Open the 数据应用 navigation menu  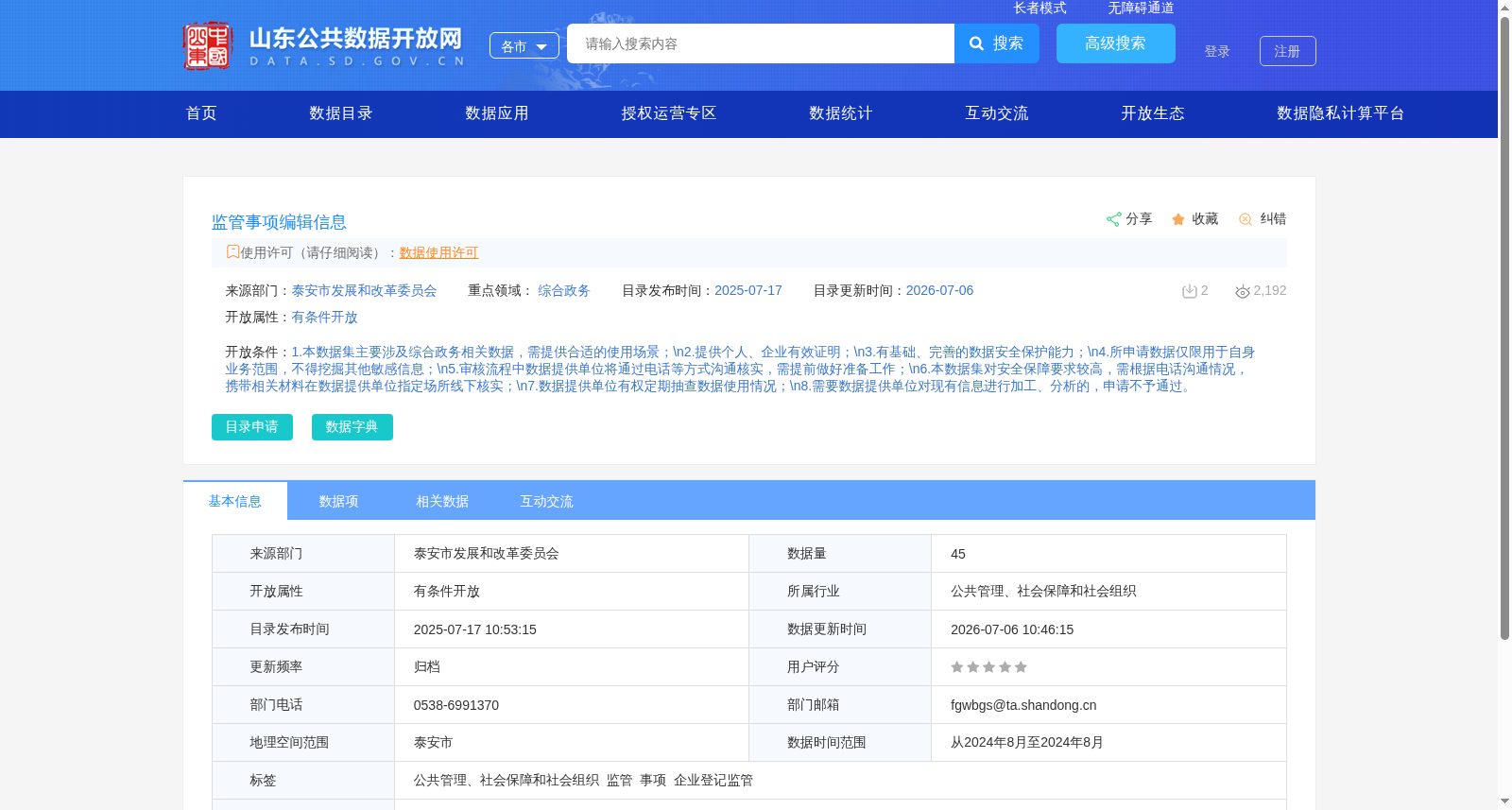click(x=497, y=113)
